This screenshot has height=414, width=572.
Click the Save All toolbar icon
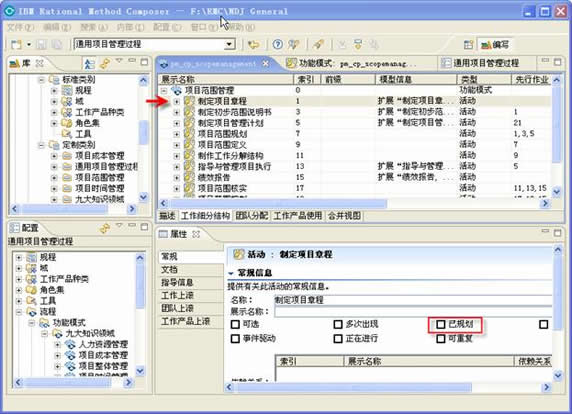coord(56,45)
